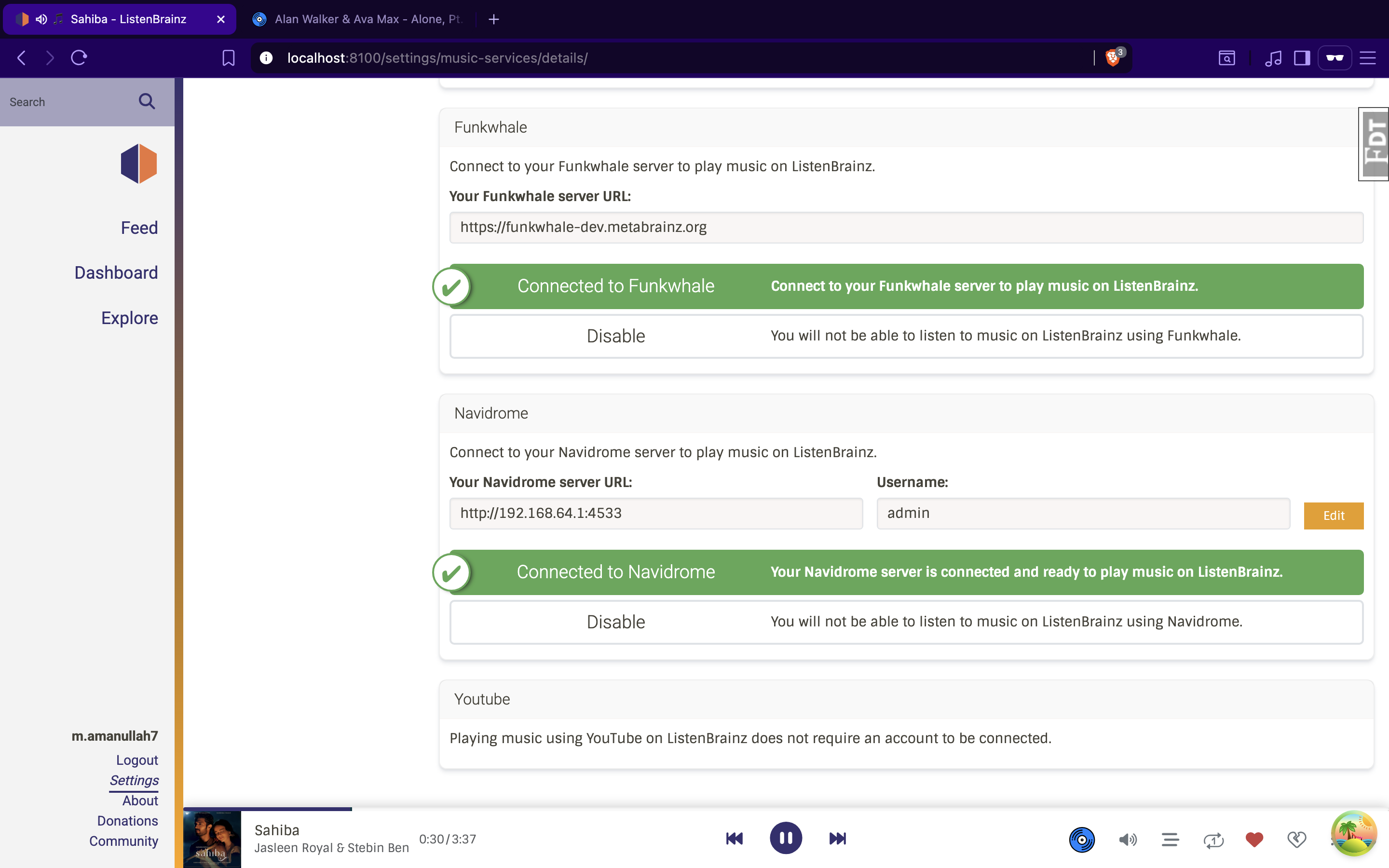Click the sidebar search magnifier icon
The width and height of the screenshot is (1389, 868).
(147, 102)
